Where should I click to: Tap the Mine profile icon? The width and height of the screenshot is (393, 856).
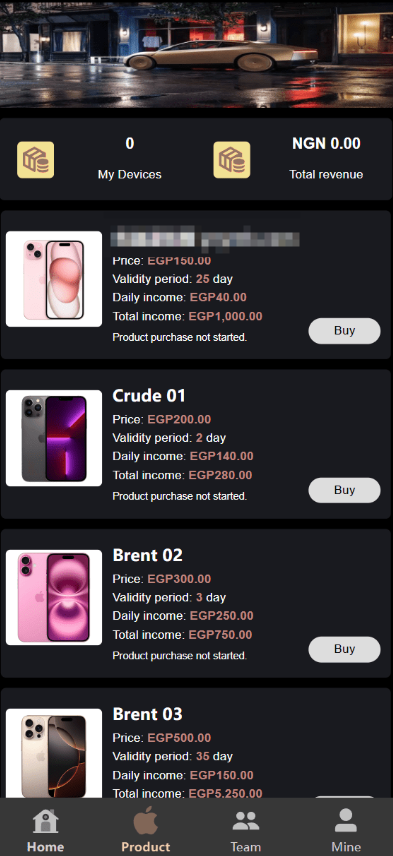tap(346, 821)
